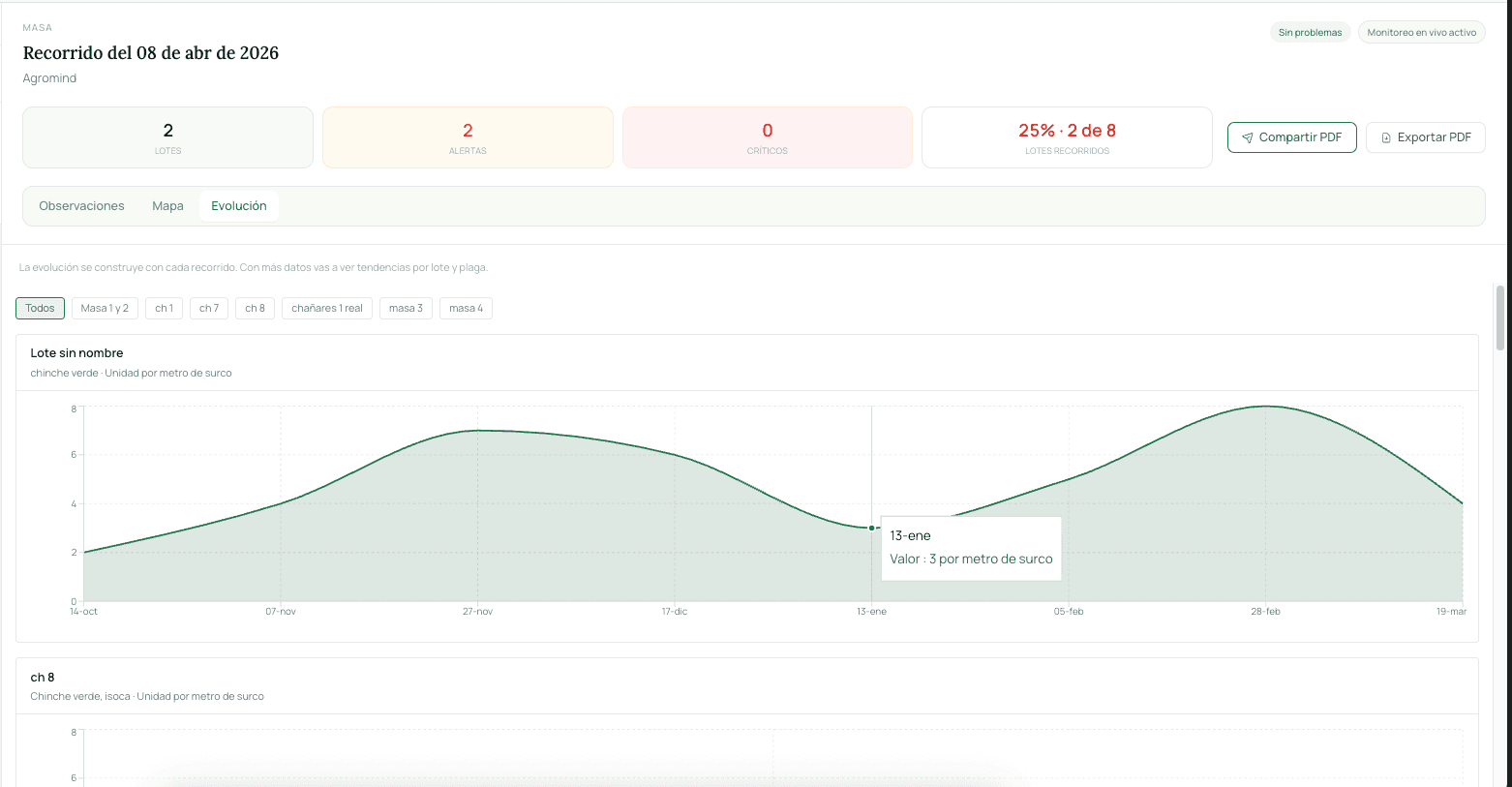This screenshot has width=1512, height=787.
Task: Open the Observaciones tab
Action: 81,206
